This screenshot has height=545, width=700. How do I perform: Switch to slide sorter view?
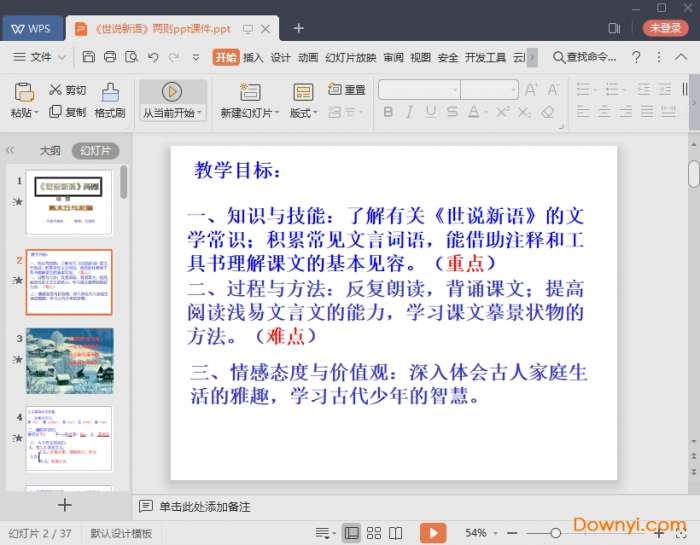tap(374, 533)
